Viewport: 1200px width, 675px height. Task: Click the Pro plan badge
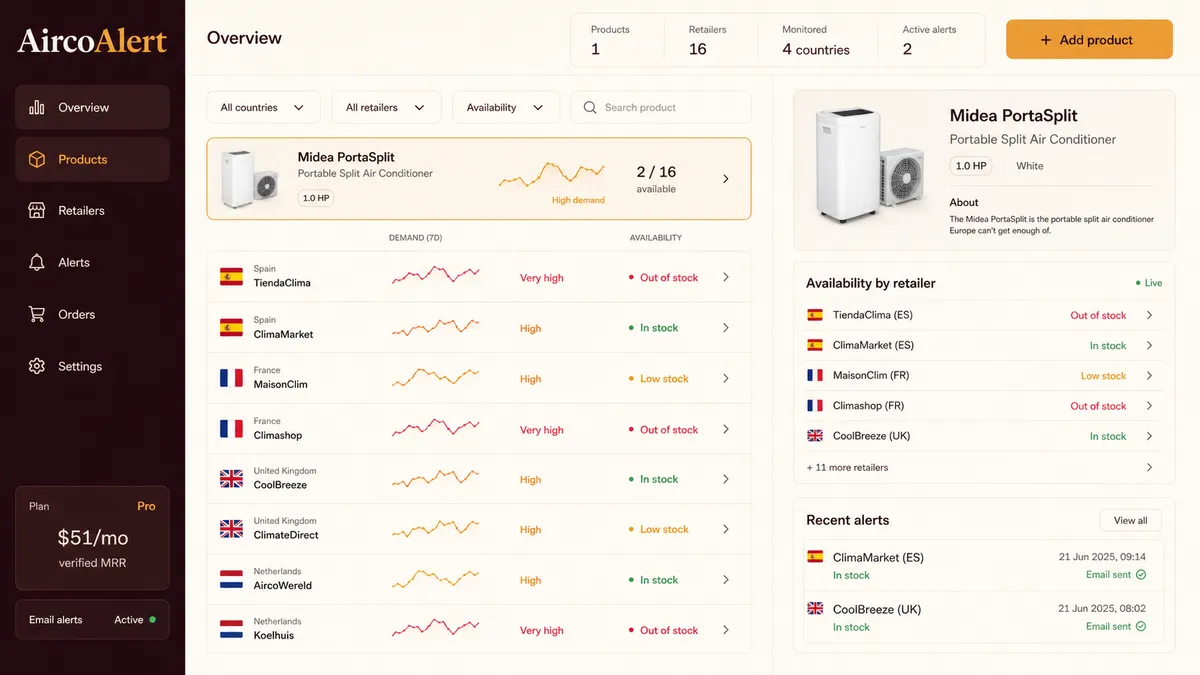coord(146,506)
